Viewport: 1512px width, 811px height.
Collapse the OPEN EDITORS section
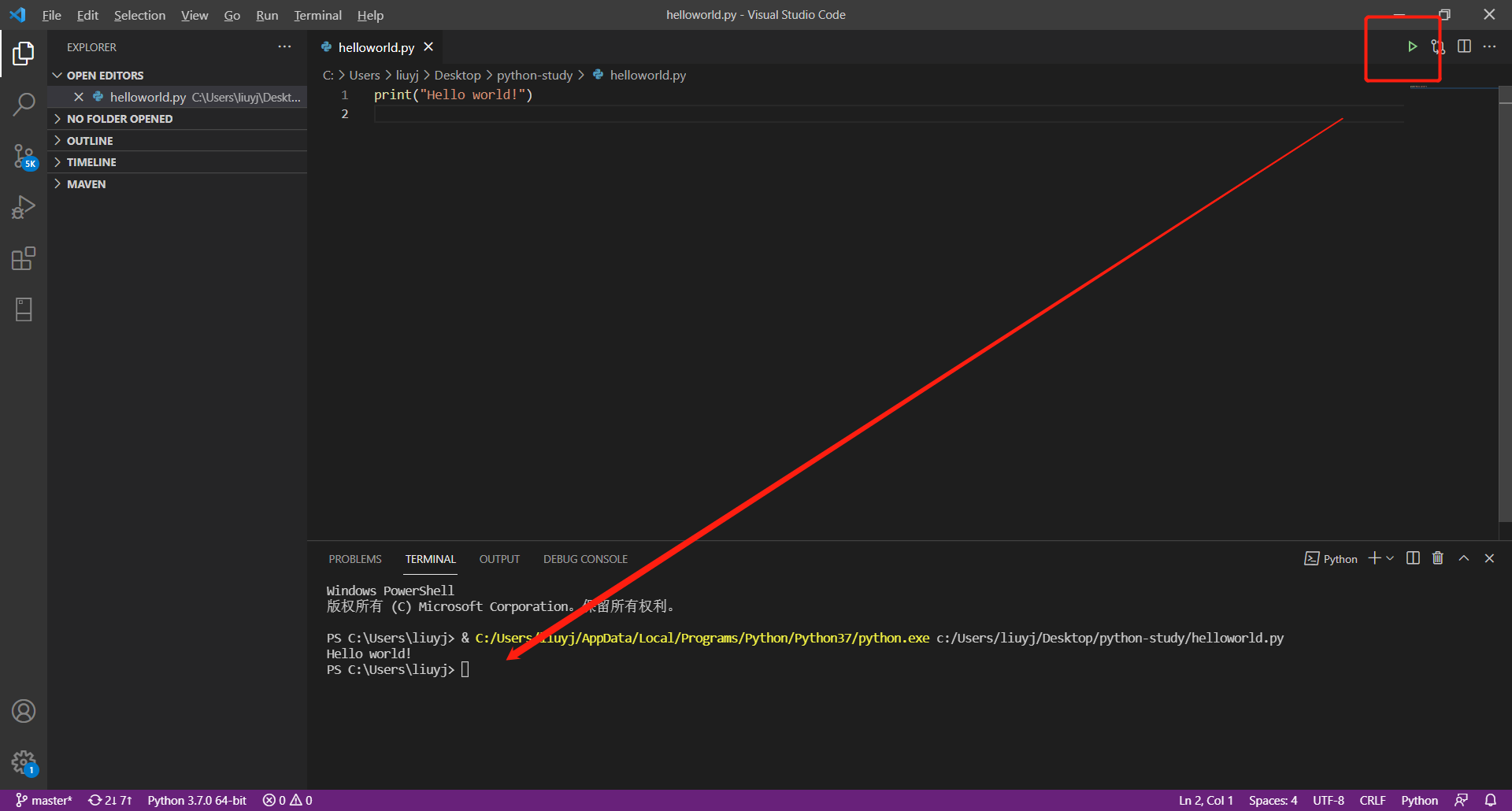[x=178, y=76]
